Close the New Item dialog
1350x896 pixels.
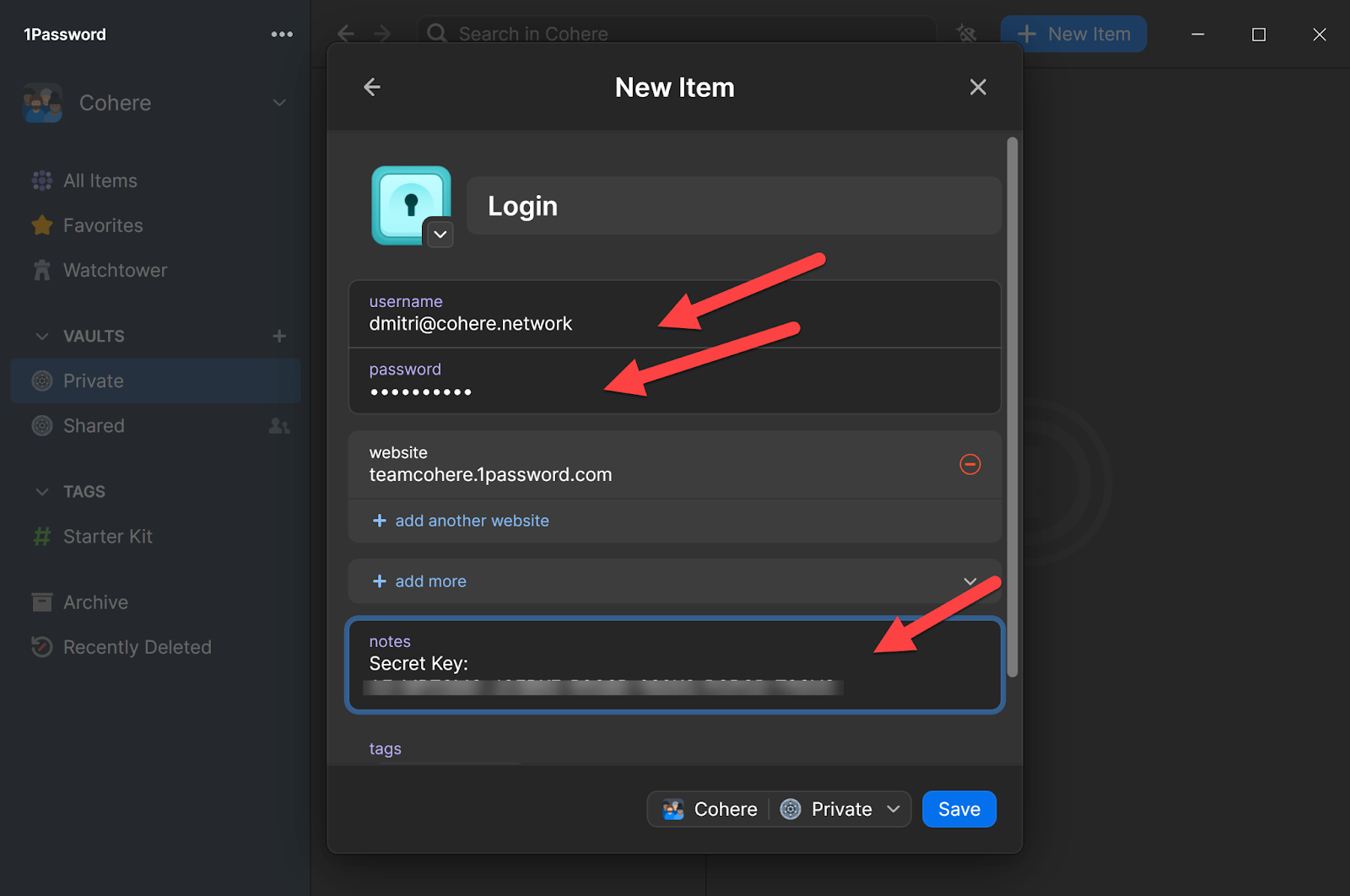coord(978,87)
